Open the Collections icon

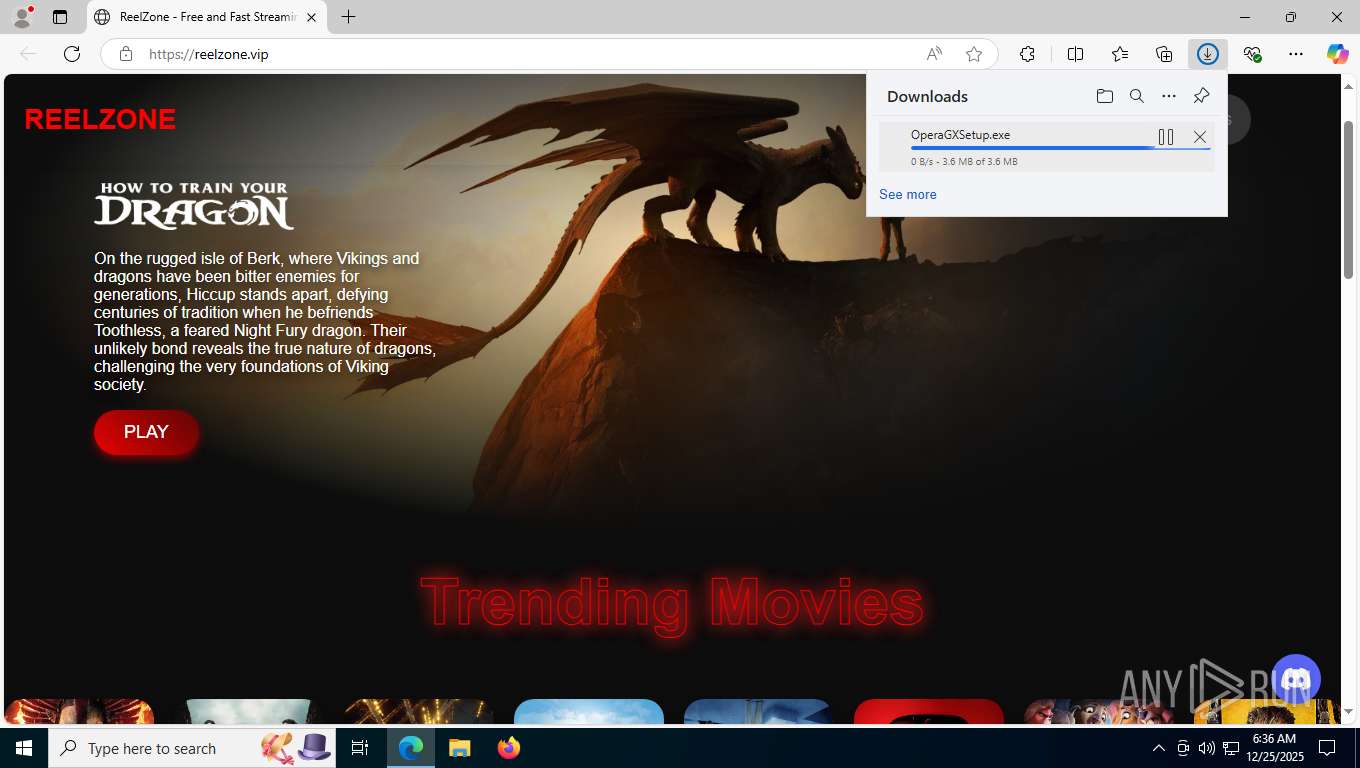click(1164, 54)
